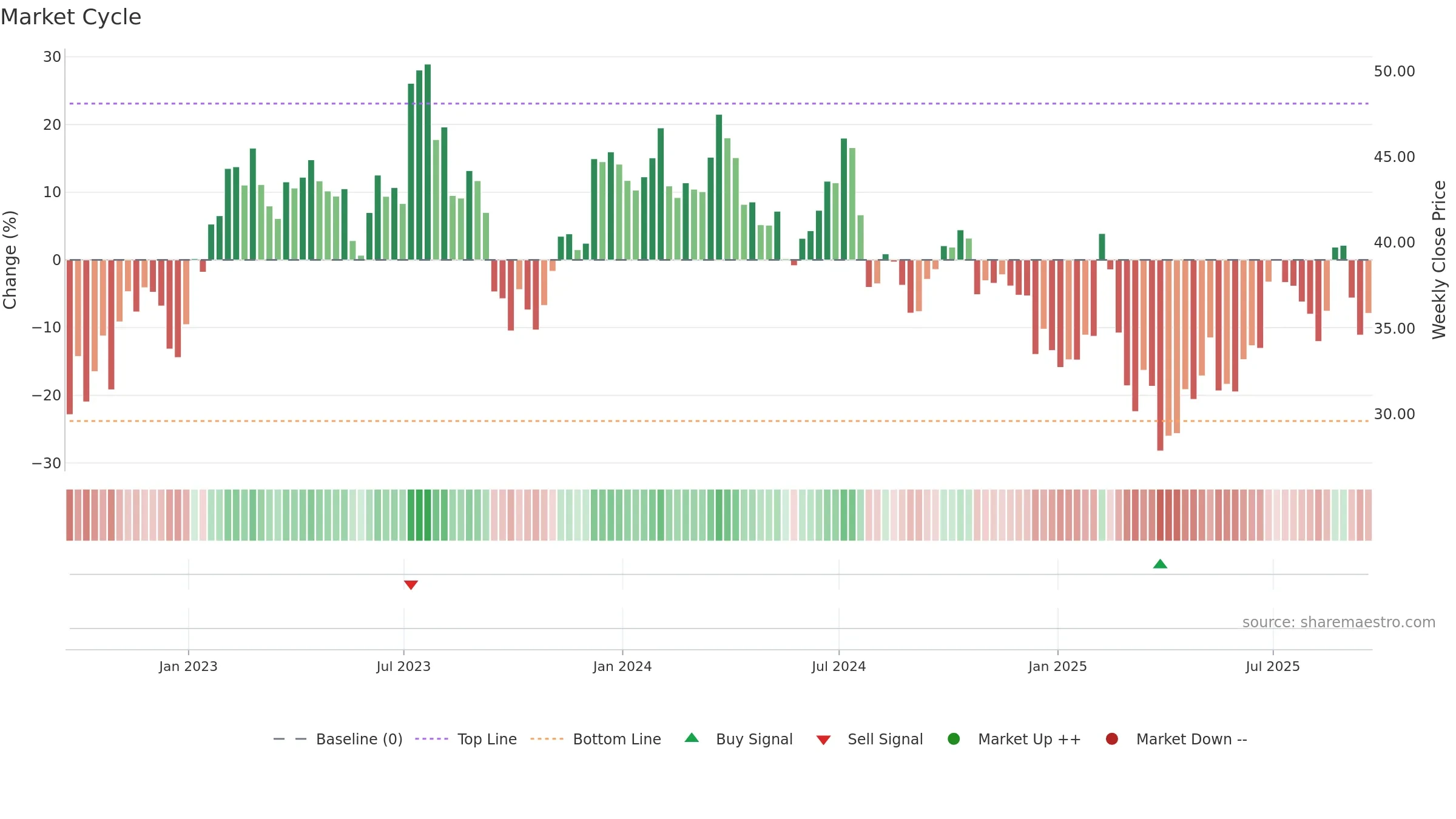The image size is (1456, 819).
Task: Click the Jul 2023 x-axis label
Action: coord(403,667)
